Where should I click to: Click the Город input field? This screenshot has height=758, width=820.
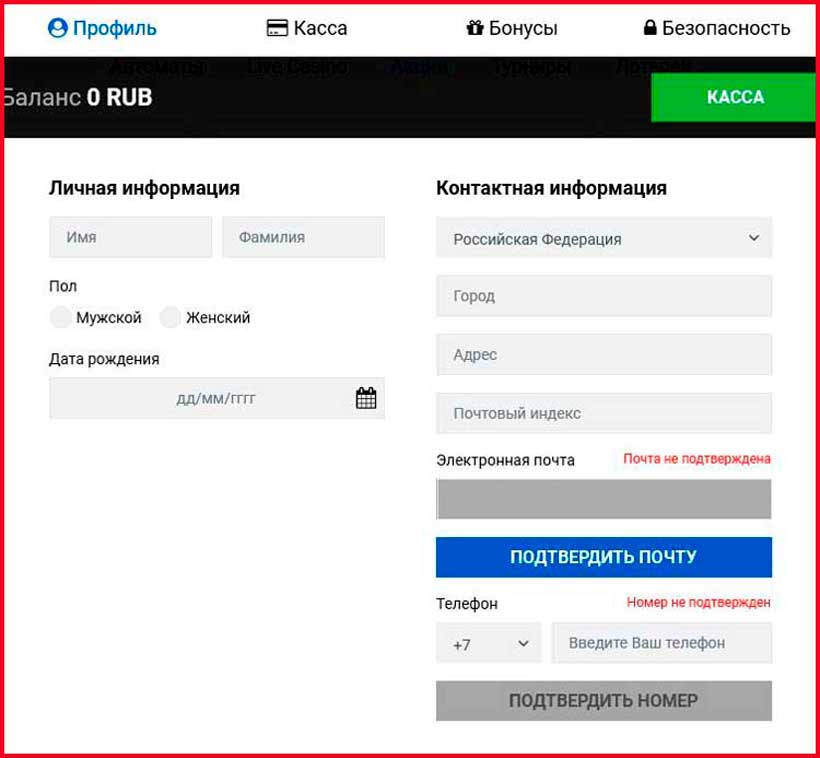pyautogui.click(x=603, y=295)
